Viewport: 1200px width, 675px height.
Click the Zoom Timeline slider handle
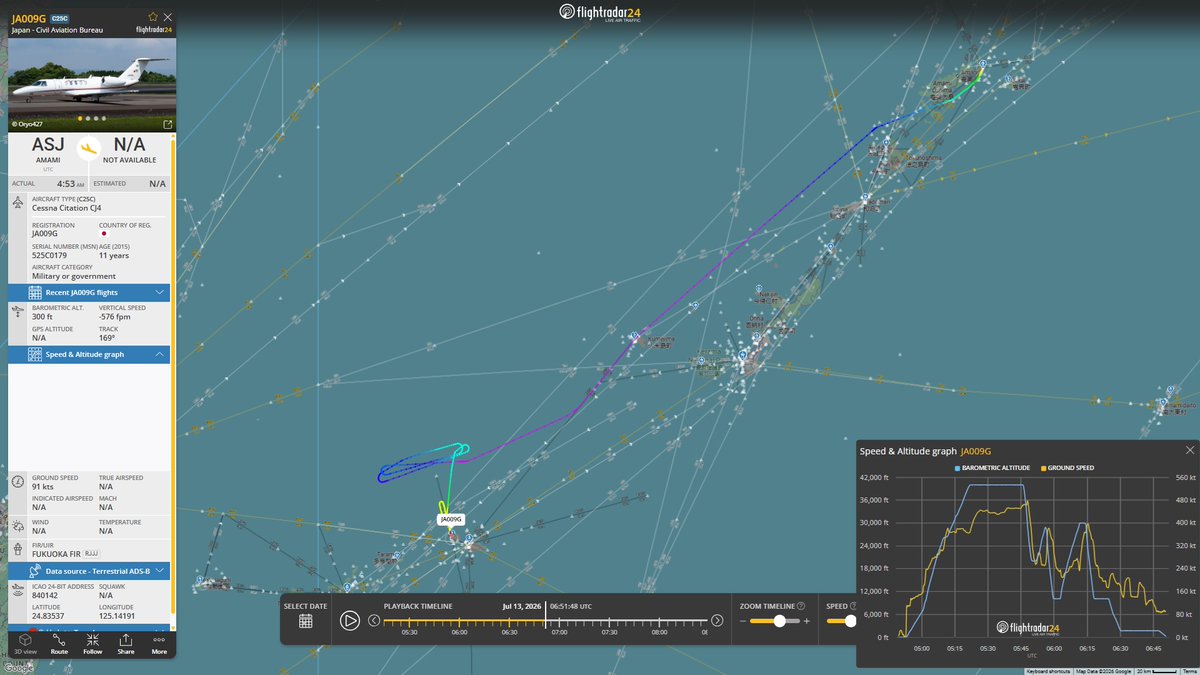pyautogui.click(x=780, y=621)
